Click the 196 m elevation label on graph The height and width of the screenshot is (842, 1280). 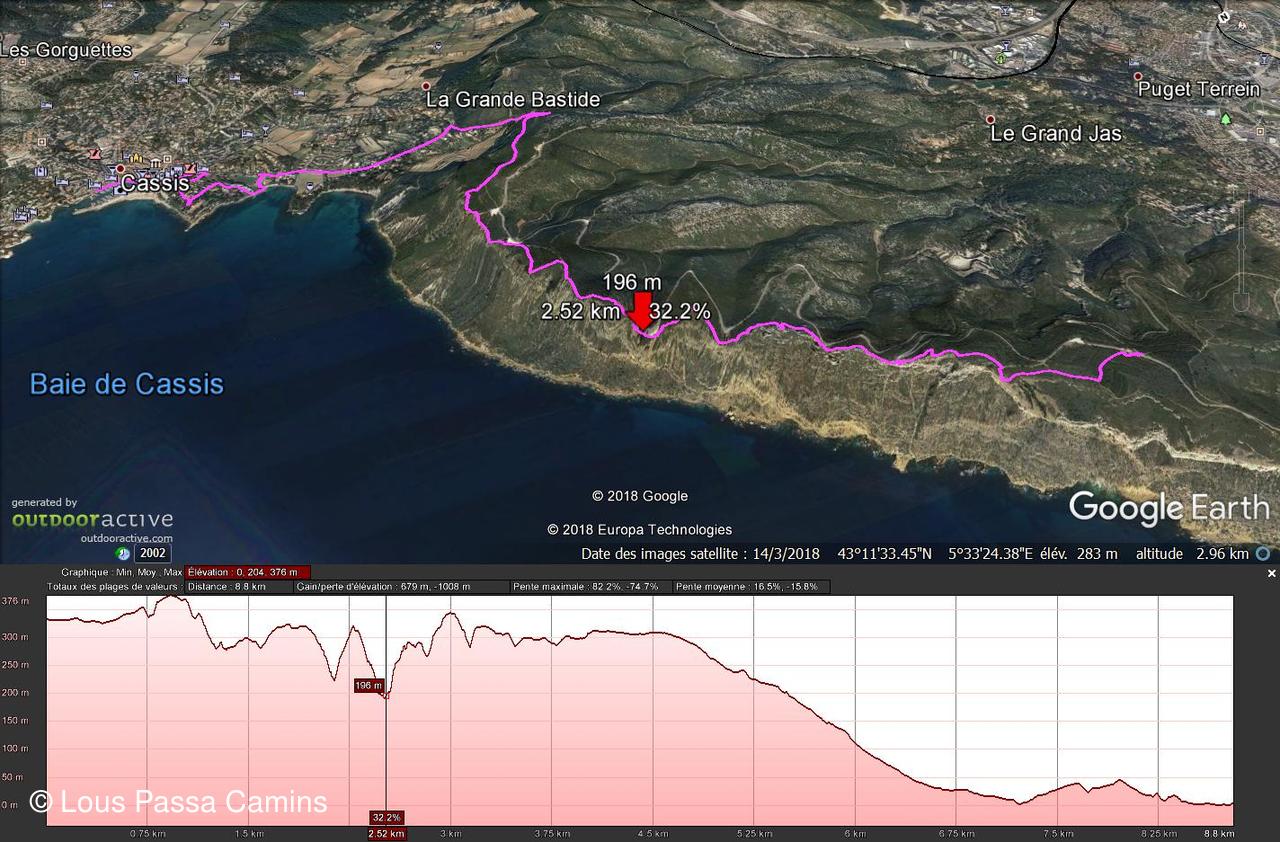pyautogui.click(x=369, y=685)
